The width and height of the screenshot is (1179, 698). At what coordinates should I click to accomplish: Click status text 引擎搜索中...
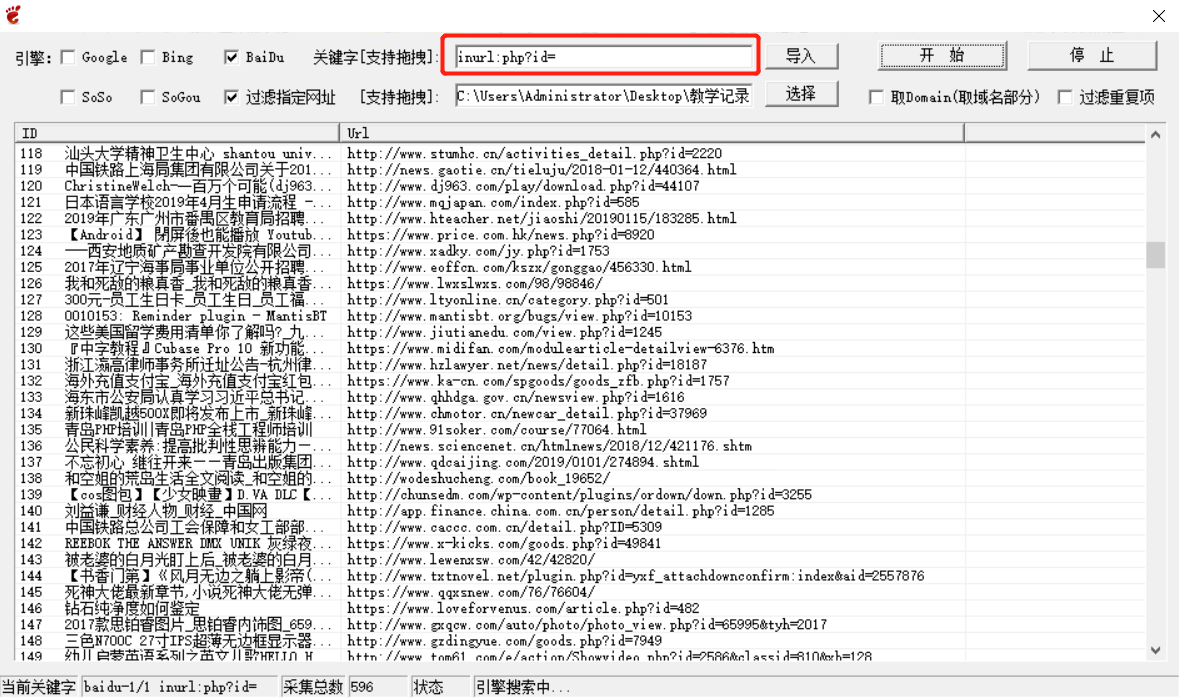(x=523, y=687)
